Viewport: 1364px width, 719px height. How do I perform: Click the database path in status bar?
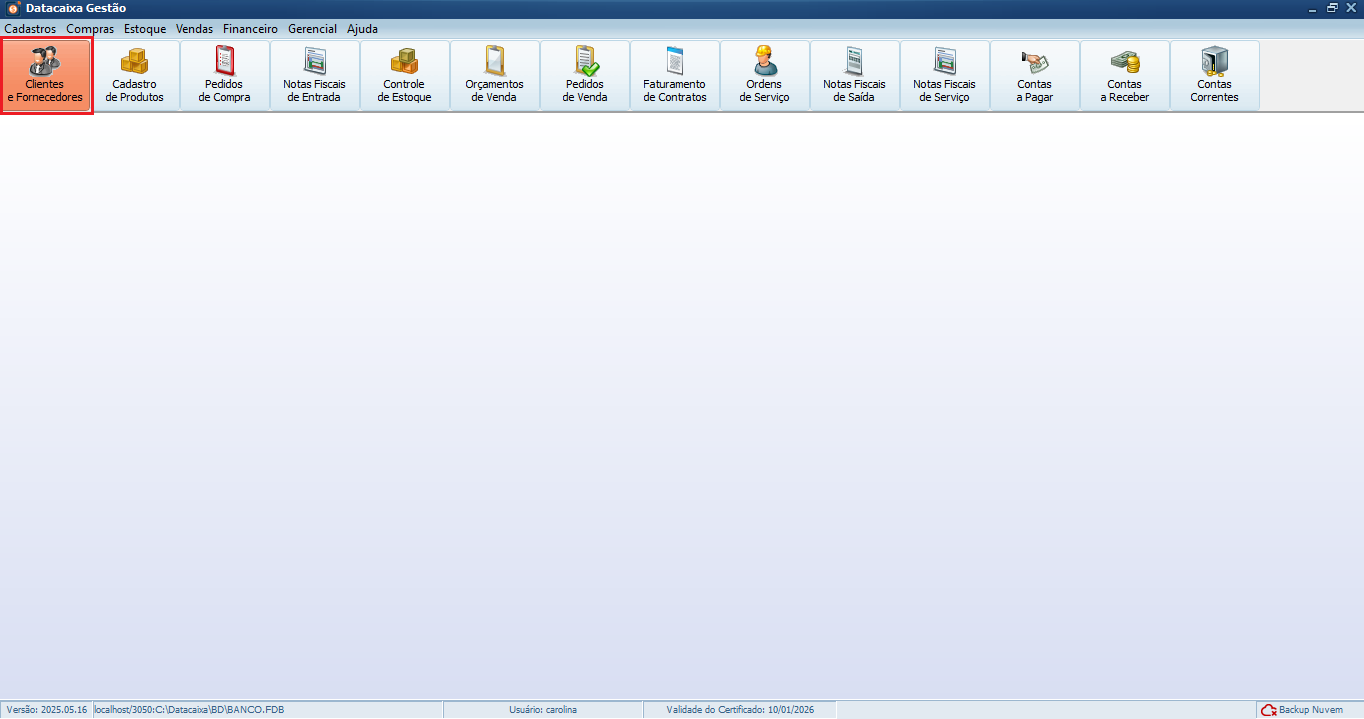point(190,710)
